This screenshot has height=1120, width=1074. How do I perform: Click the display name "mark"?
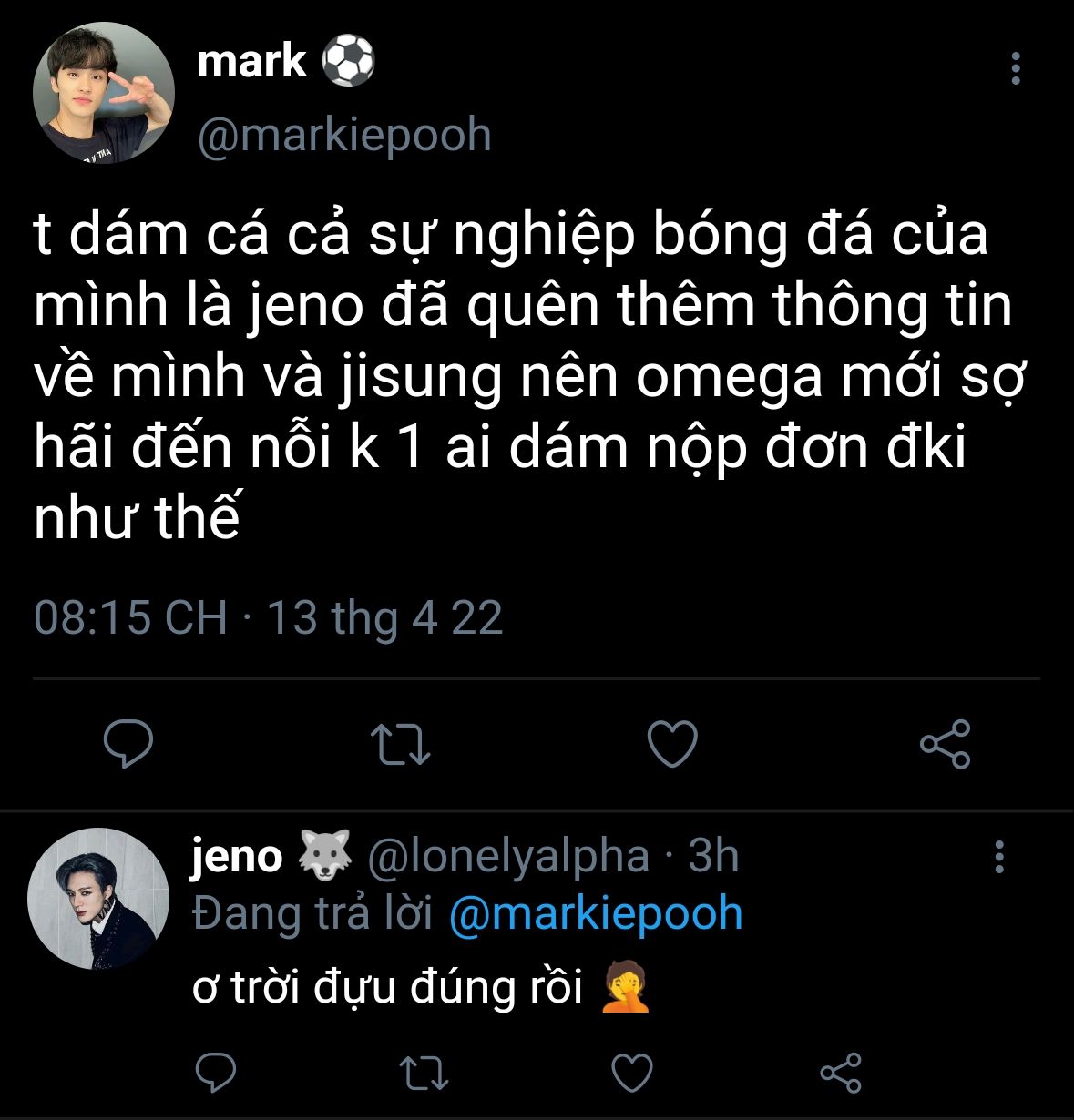pyautogui.click(x=251, y=62)
